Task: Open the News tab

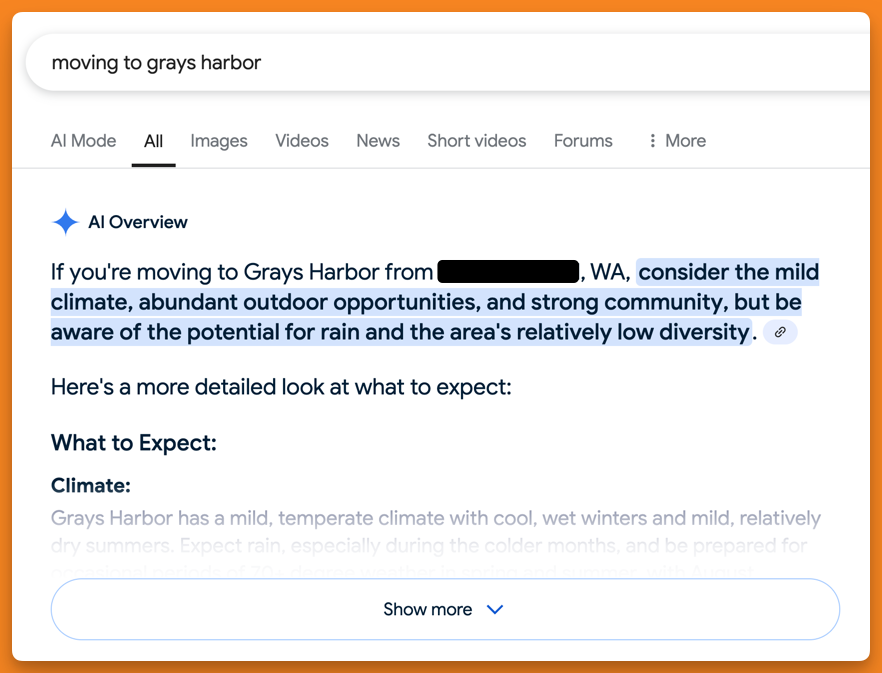Action: 378,141
